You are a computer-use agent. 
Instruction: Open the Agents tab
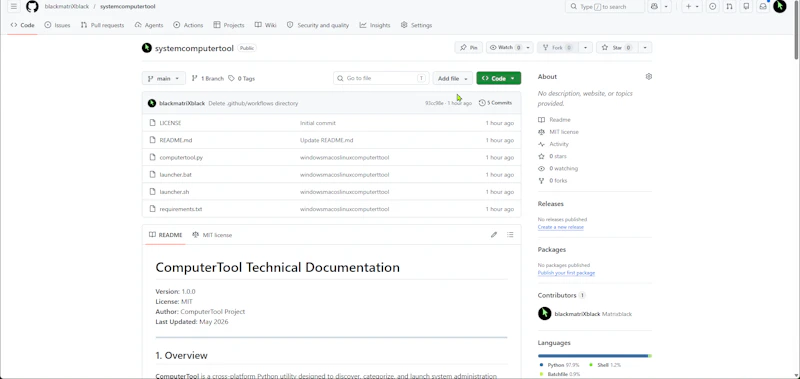pos(149,25)
